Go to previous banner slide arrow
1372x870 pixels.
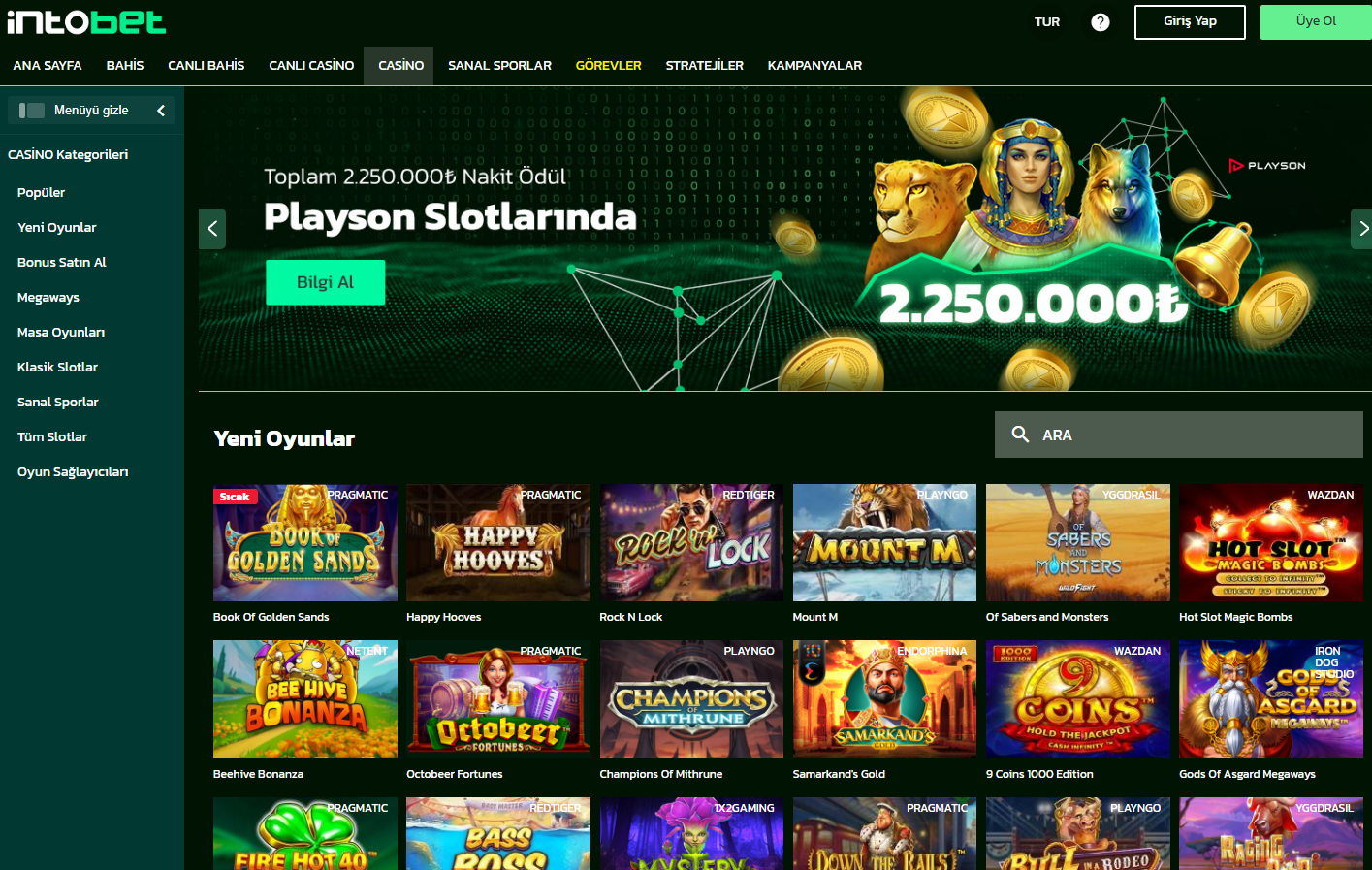(212, 229)
